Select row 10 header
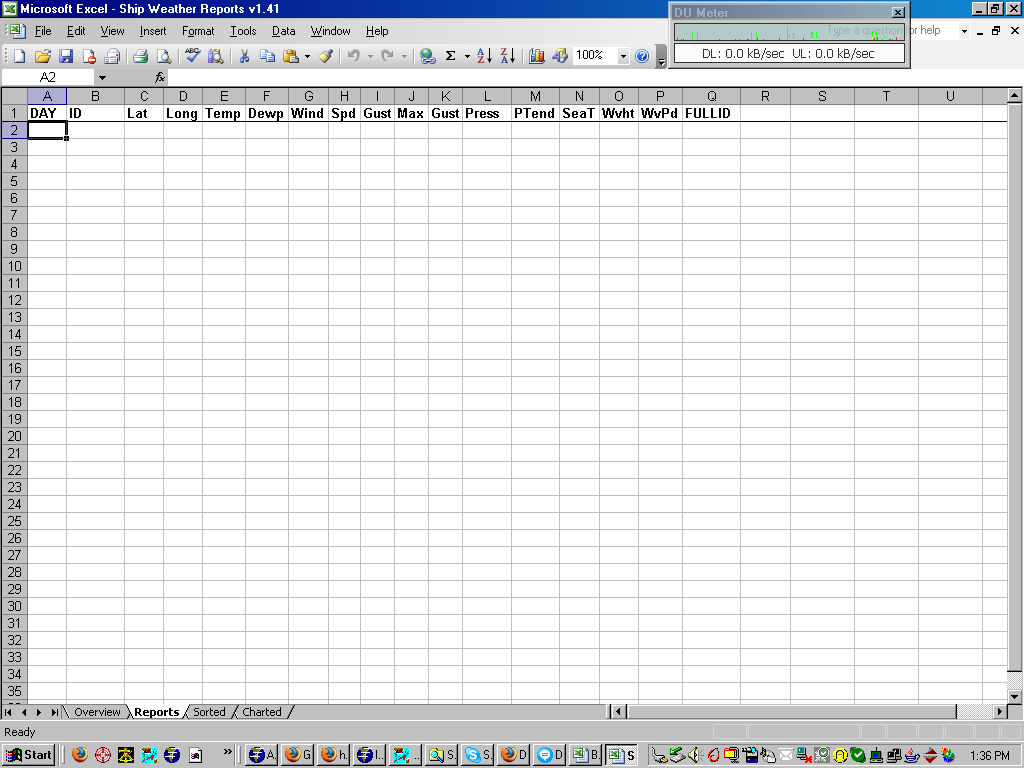 (x=14, y=266)
